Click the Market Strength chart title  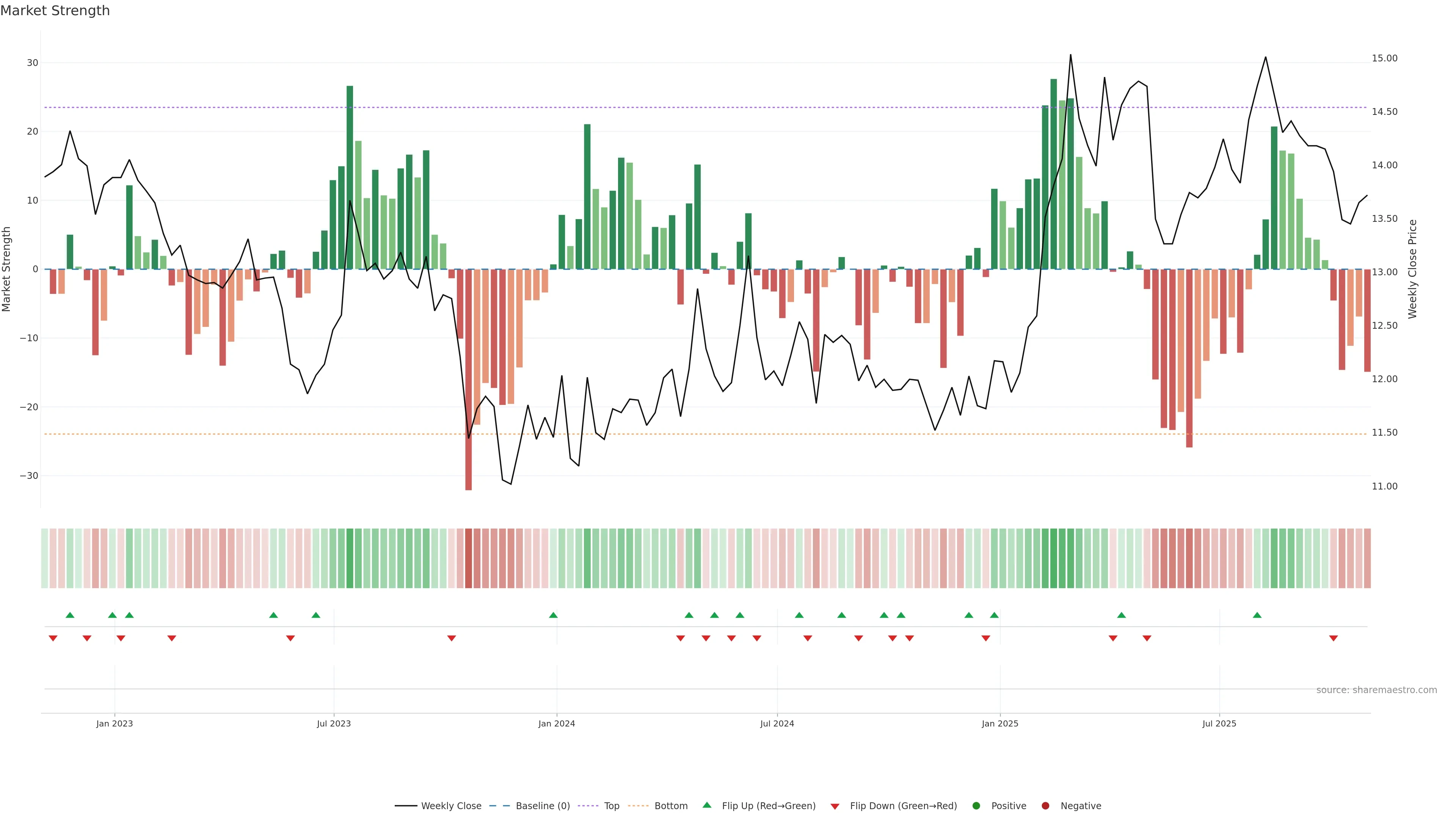tap(55, 11)
